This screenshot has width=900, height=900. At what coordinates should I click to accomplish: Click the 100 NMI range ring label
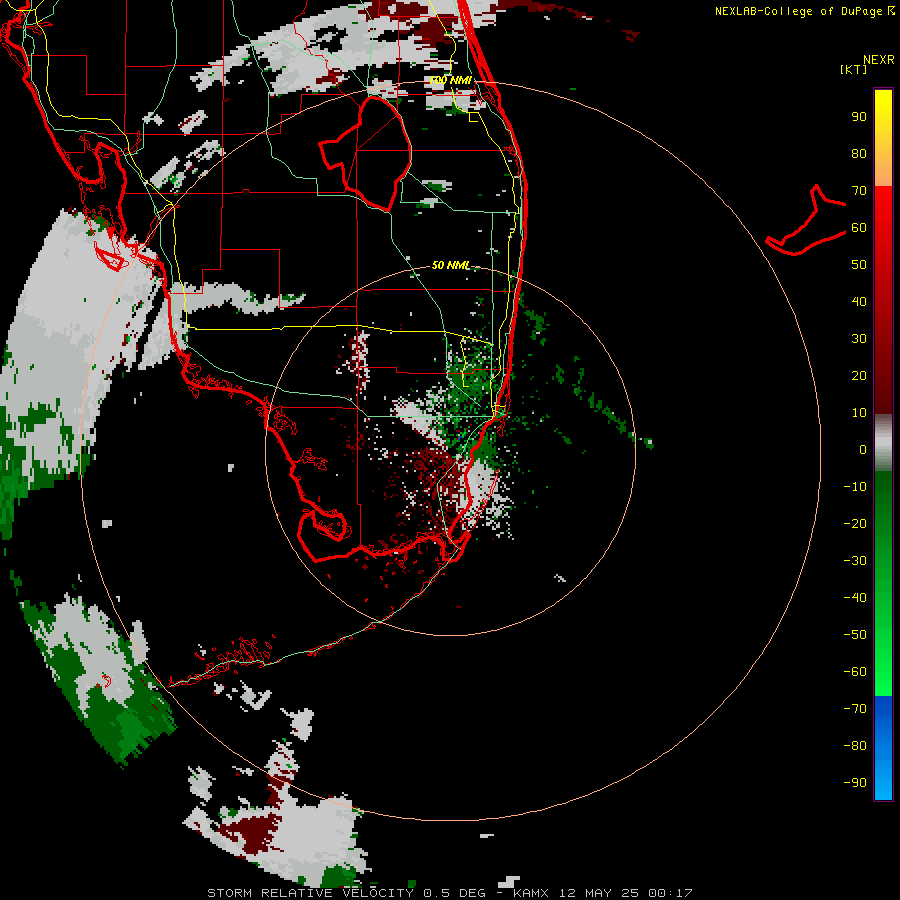(x=451, y=80)
